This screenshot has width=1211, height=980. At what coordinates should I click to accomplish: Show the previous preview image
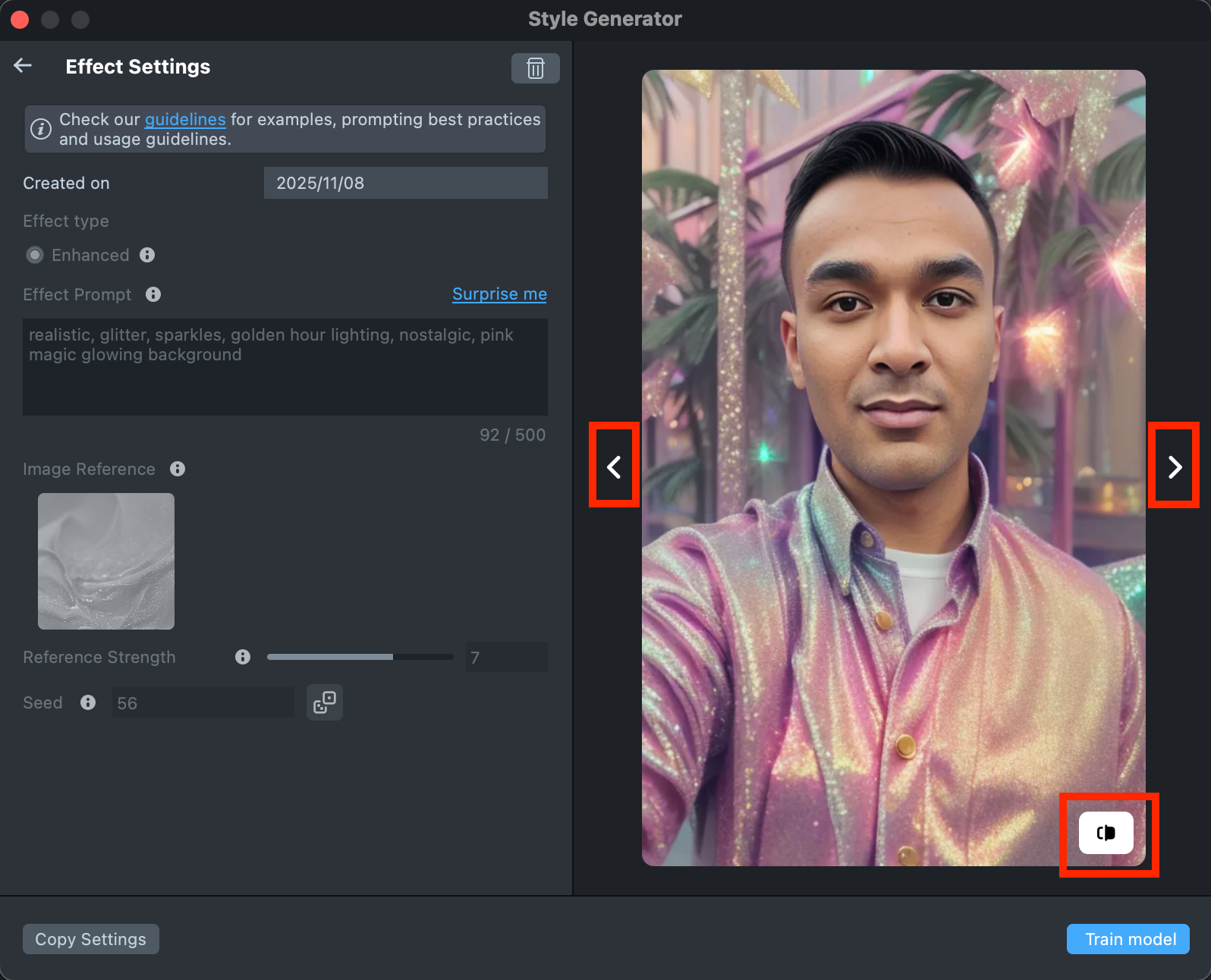pyautogui.click(x=614, y=466)
